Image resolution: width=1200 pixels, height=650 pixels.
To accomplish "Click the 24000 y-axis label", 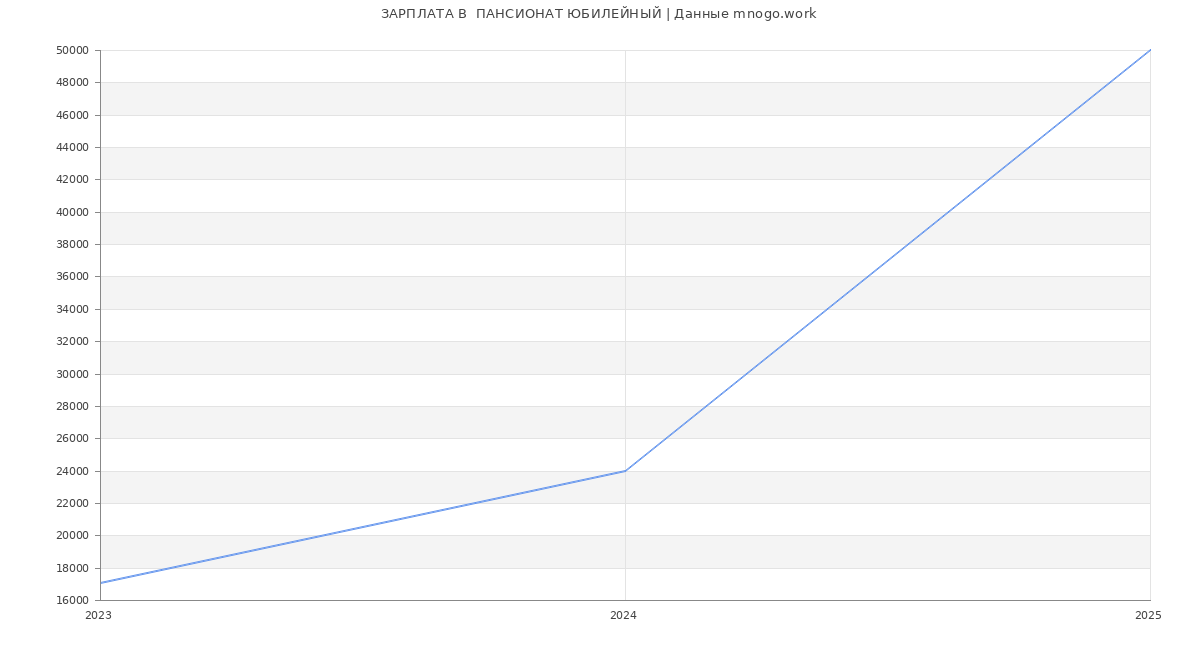I will coord(72,471).
